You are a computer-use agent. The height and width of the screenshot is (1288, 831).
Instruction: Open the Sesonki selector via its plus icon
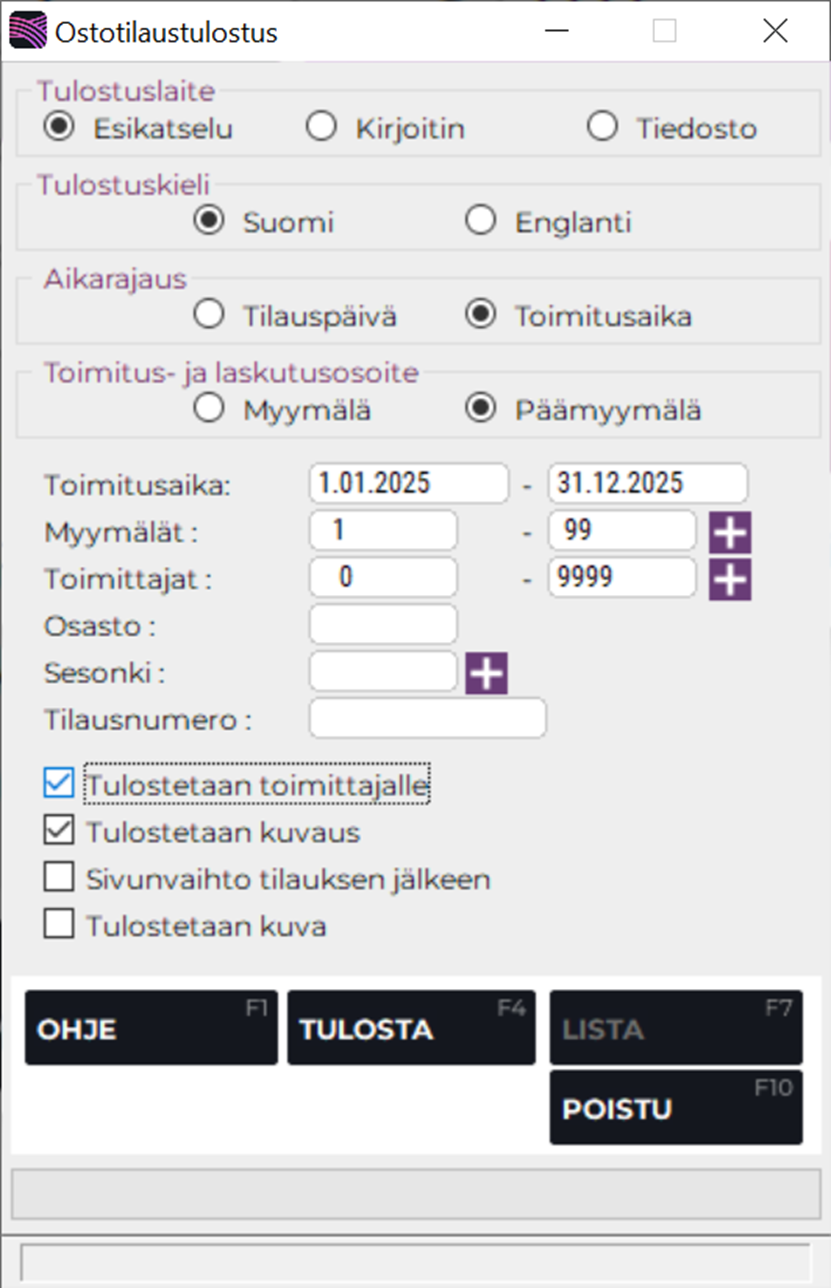click(485, 671)
